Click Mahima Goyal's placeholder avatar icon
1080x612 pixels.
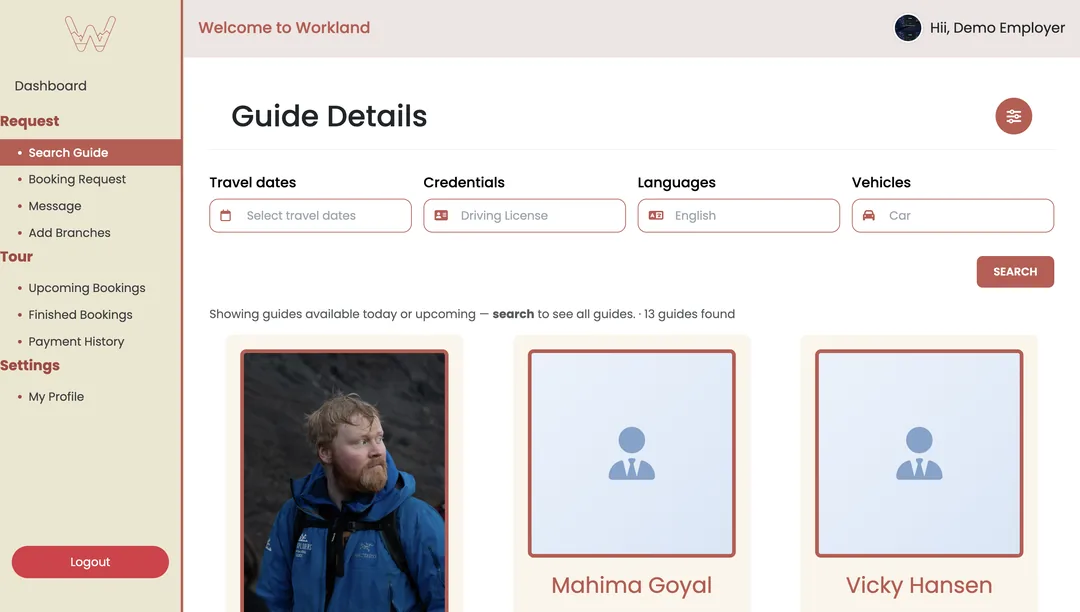tap(632, 453)
